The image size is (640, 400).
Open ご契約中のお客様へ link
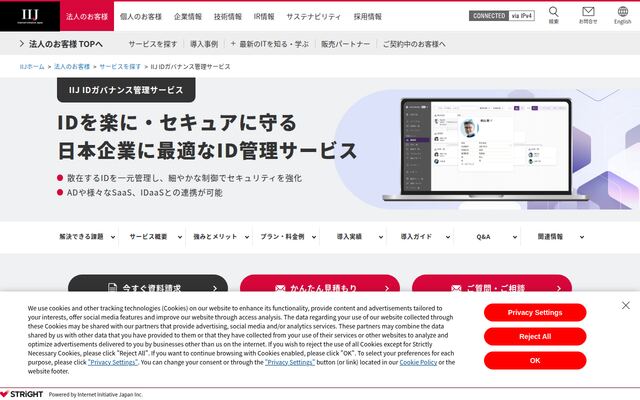tap(414, 44)
